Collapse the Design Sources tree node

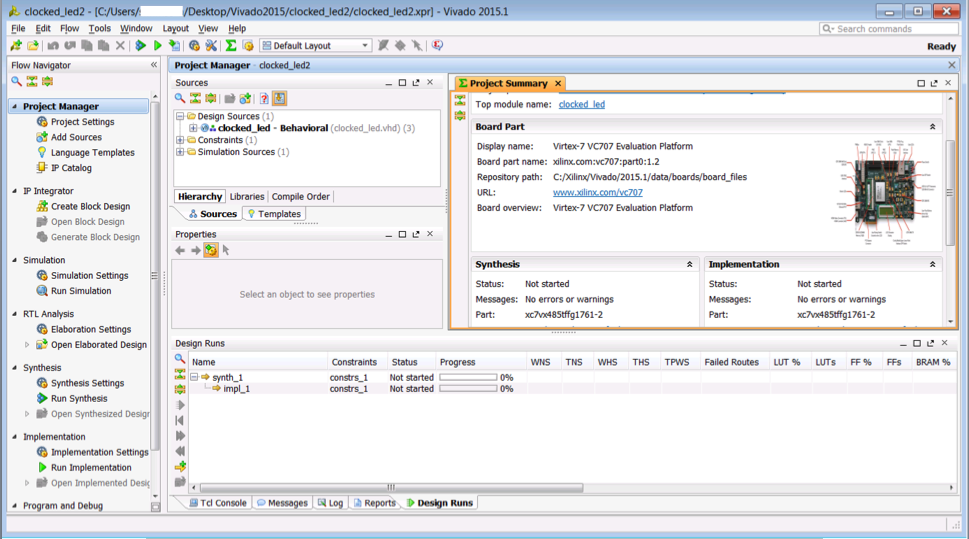pos(180,116)
